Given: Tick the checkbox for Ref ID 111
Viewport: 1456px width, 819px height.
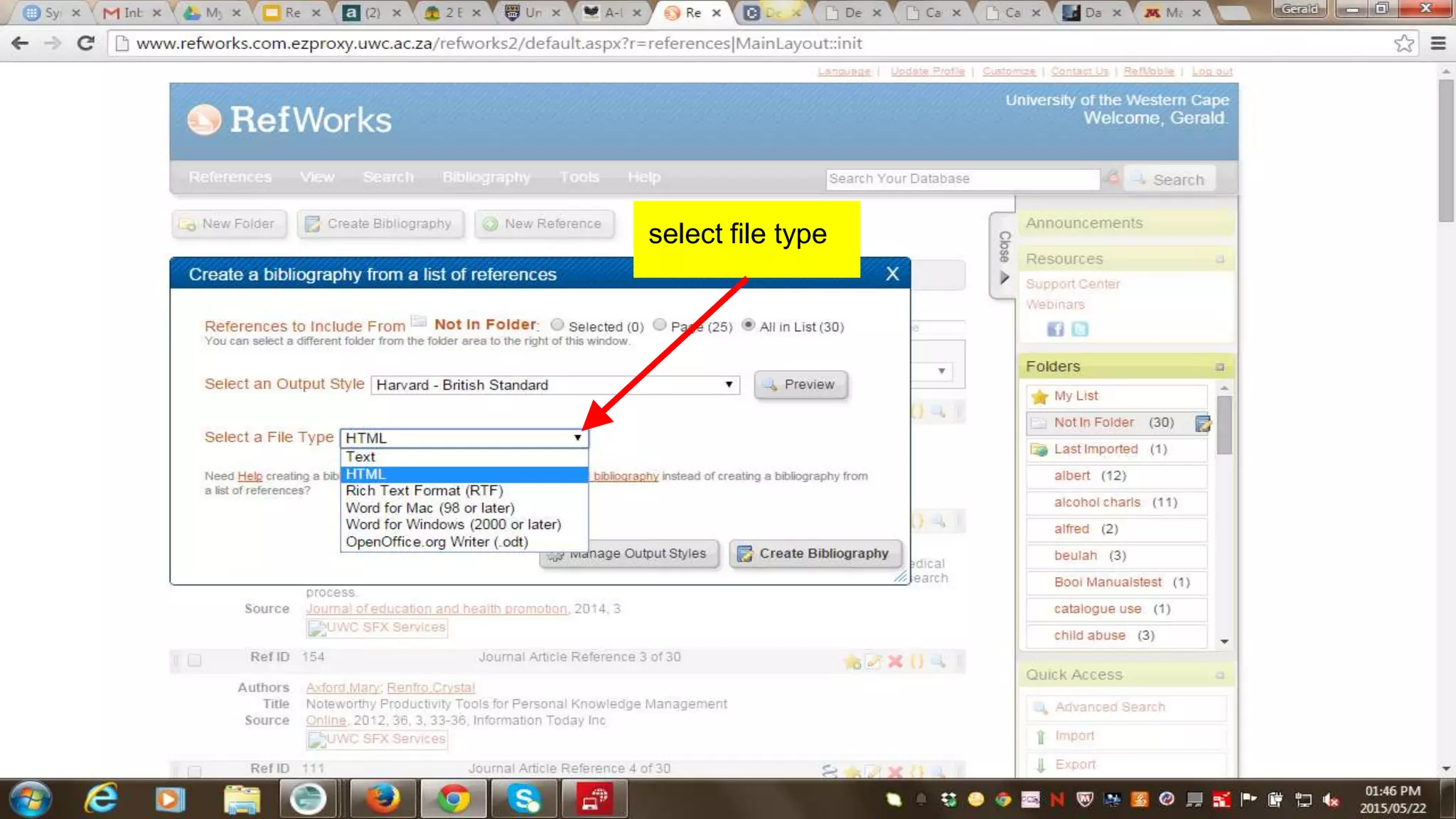Looking at the screenshot, I should coord(194,771).
